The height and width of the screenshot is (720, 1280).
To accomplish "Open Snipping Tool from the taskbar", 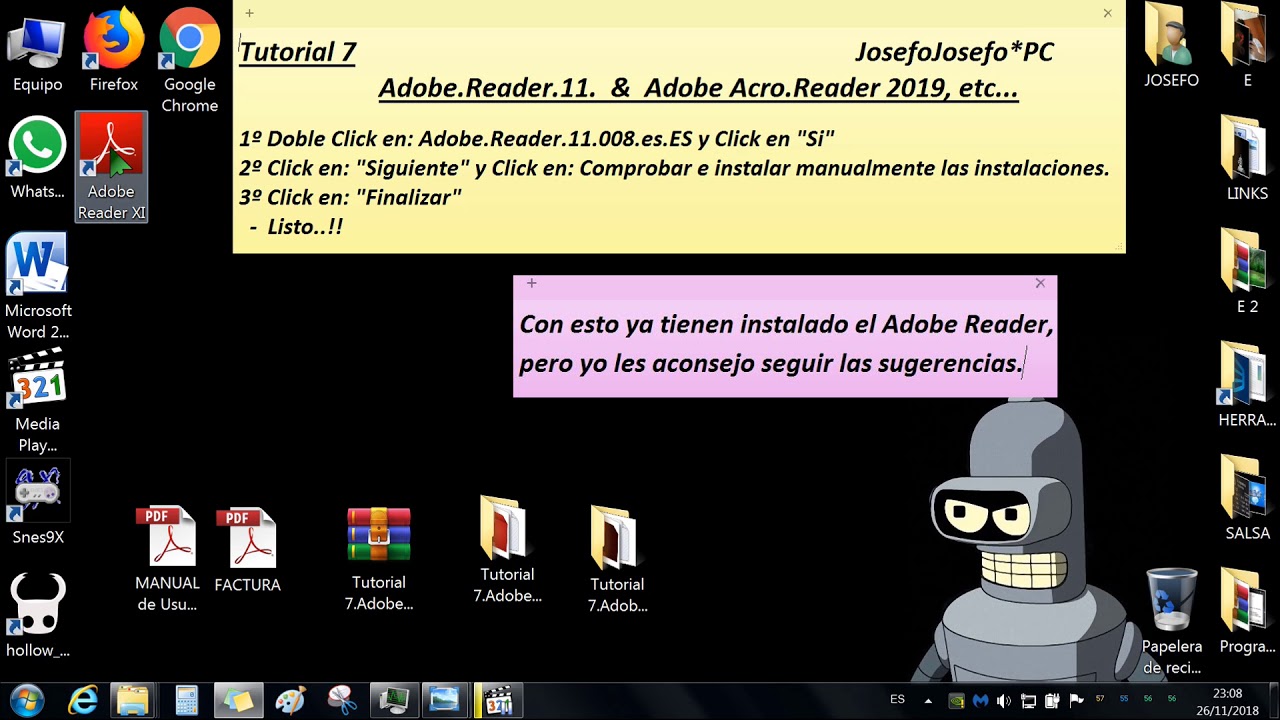I will tap(342, 700).
